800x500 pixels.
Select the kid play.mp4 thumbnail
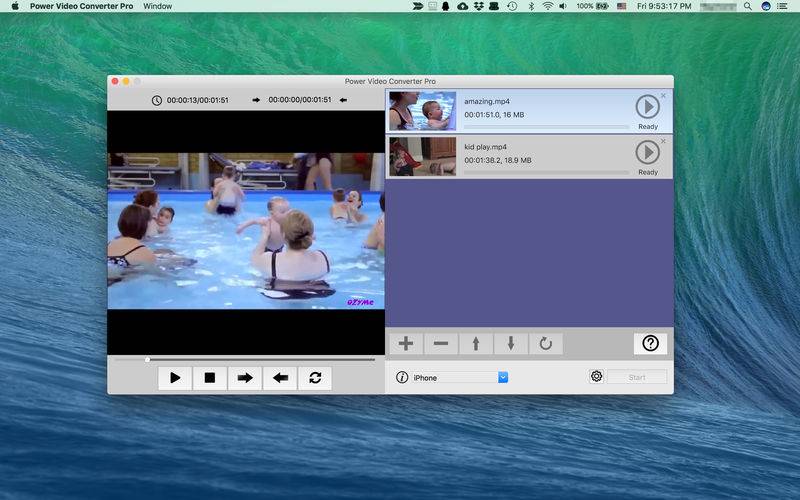[x=422, y=157]
